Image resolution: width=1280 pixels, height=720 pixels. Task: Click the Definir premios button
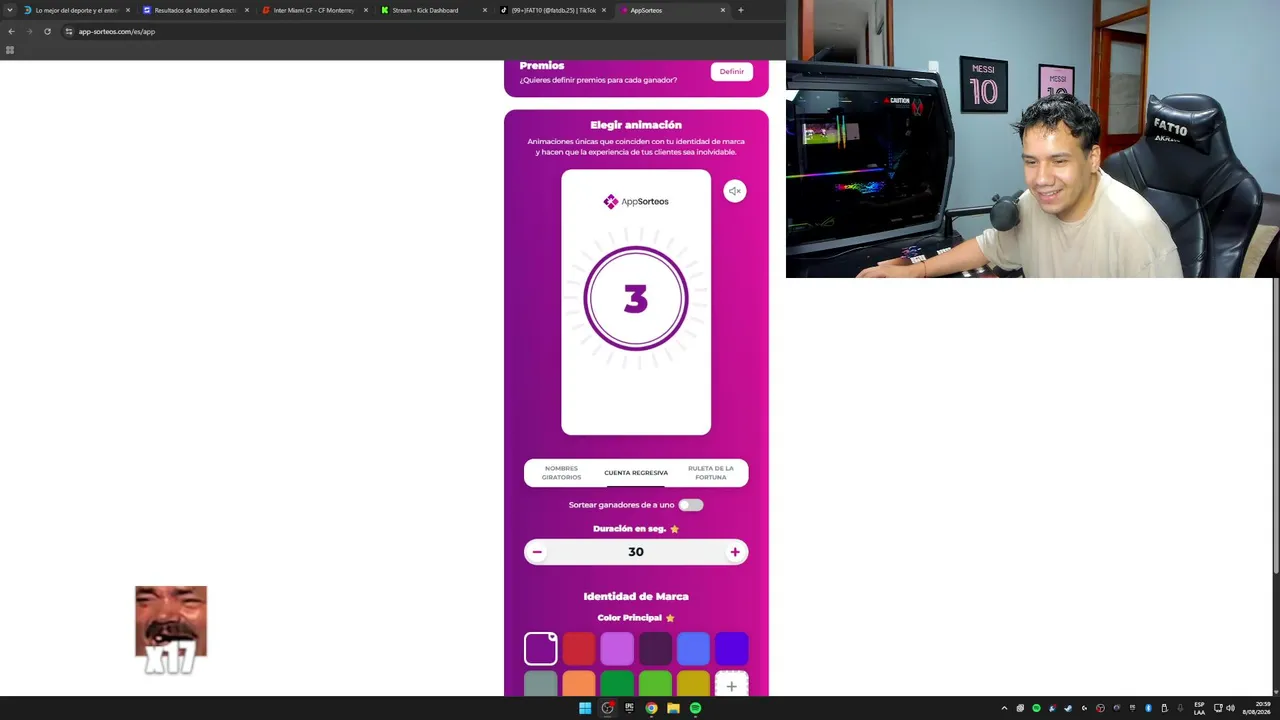coord(732,72)
